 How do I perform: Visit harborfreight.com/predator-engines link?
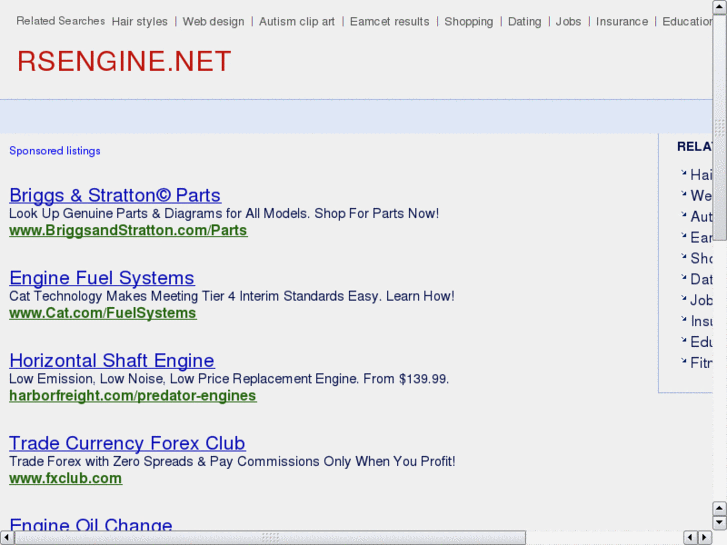click(133, 396)
